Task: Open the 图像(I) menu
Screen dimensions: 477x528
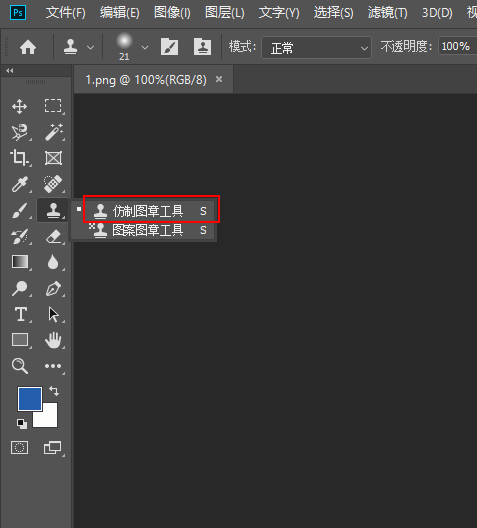Action: [x=172, y=13]
